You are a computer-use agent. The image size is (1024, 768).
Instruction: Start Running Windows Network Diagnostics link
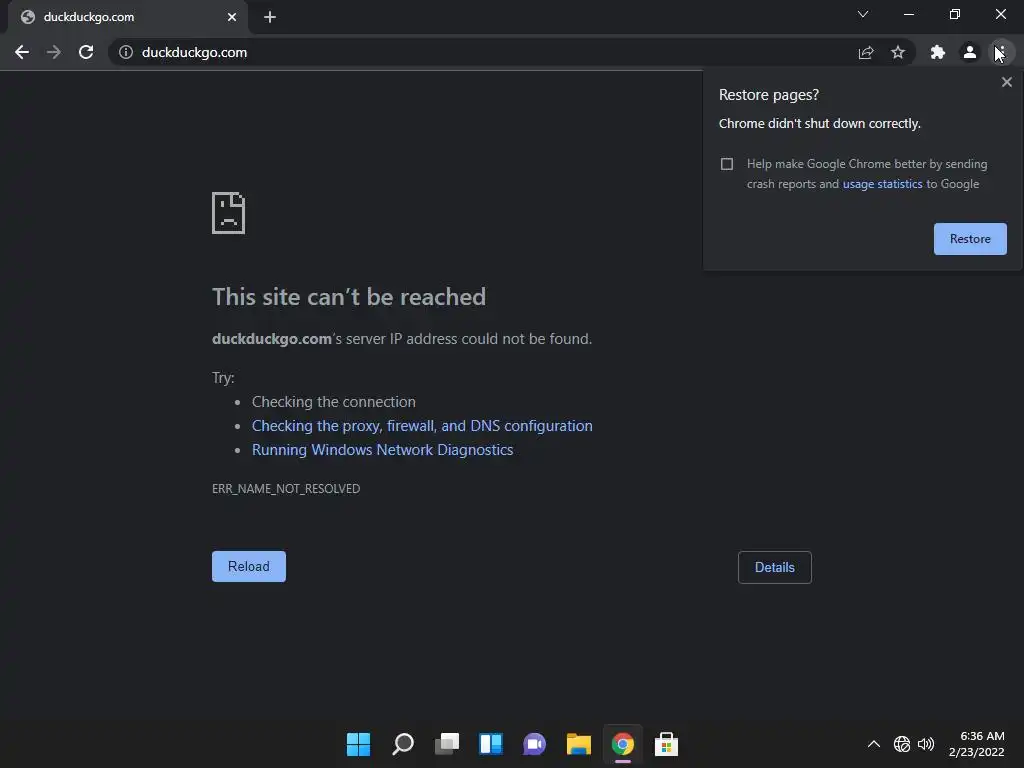pyautogui.click(x=383, y=450)
